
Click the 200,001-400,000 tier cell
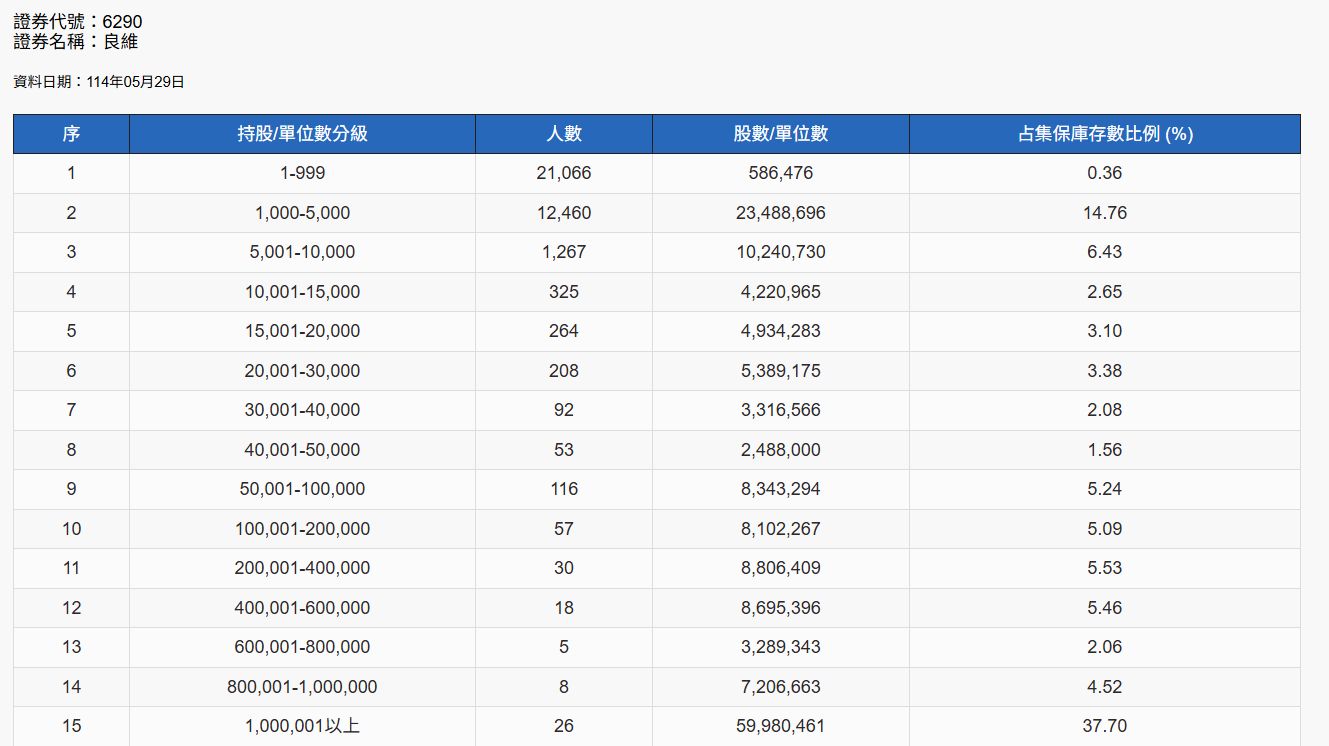(x=302, y=568)
